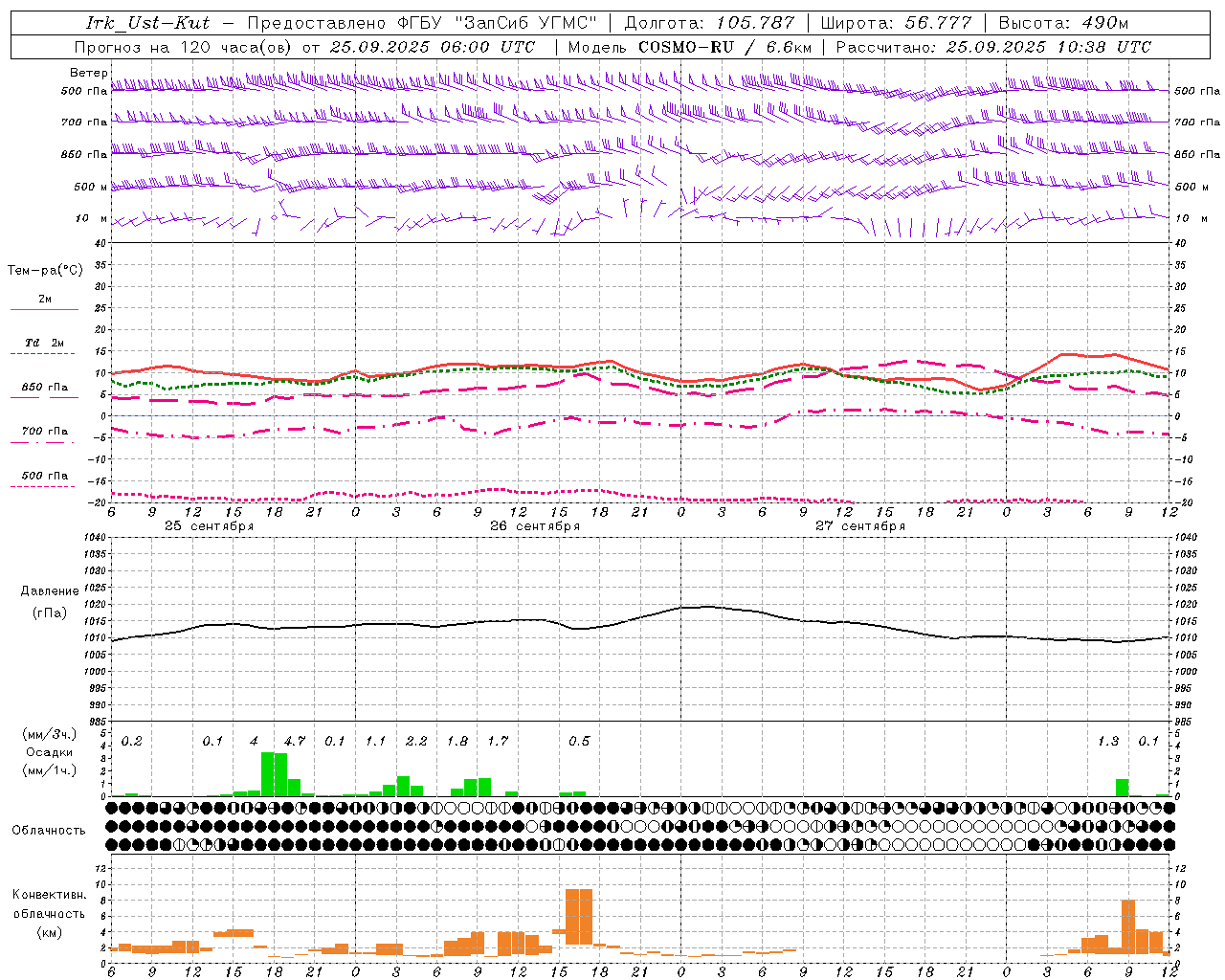Click the Осадки precipitation label
This screenshot has height=980, width=1225.
click(48, 752)
